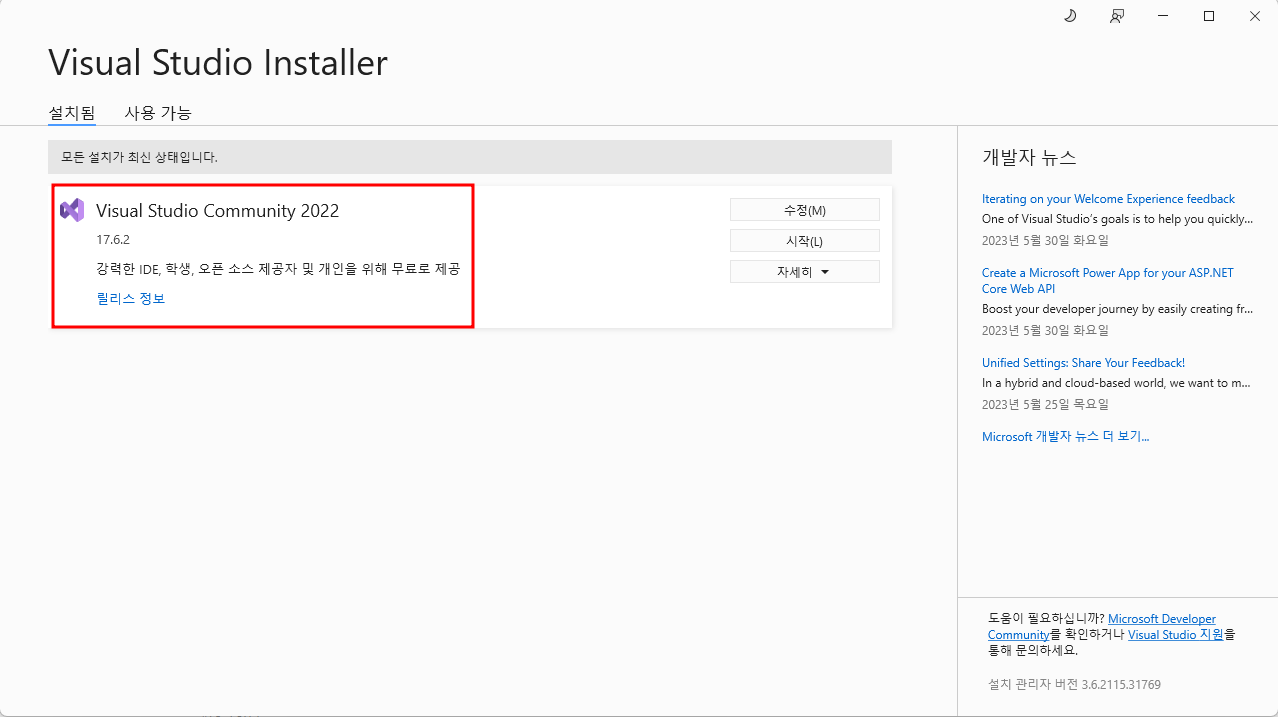The width and height of the screenshot is (1278, 717).
Task: Expand the 자세히 dropdown
Action: [805, 272]
